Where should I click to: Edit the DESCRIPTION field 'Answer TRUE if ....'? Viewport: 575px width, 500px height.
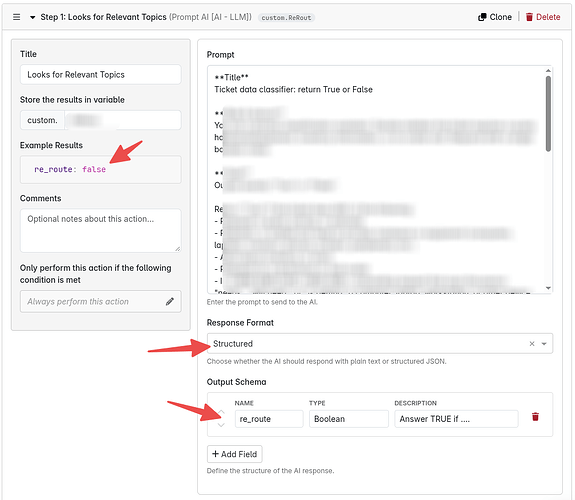coord(456,419)
